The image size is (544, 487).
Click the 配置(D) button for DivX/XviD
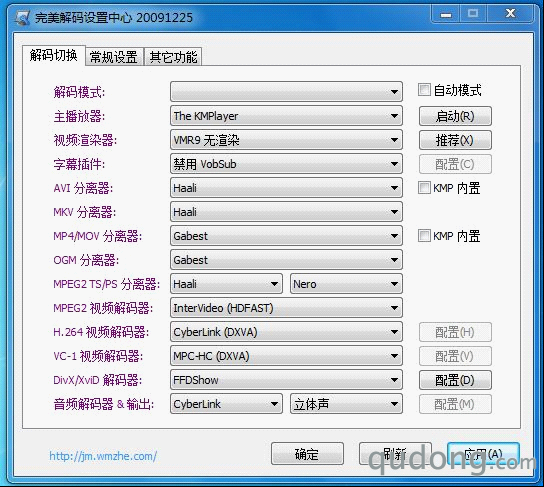coord(455,380)
